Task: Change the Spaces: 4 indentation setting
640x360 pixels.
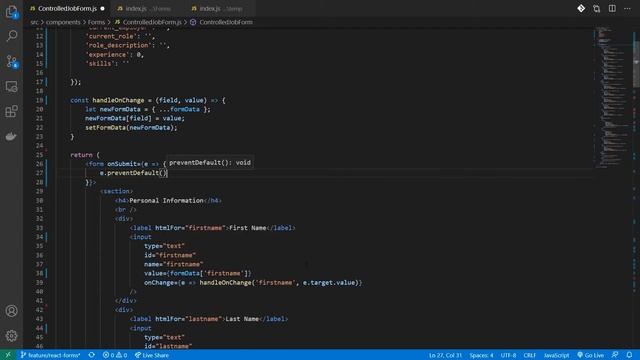Action: [481, 355]
